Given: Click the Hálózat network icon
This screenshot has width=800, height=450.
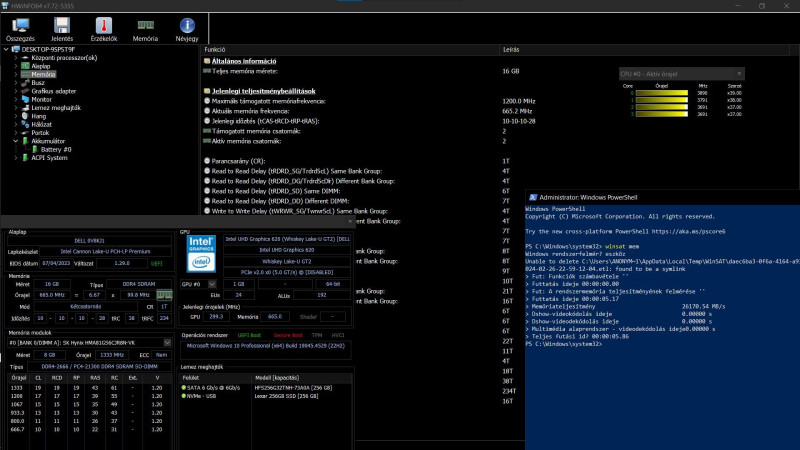Looking at the screenshot, I should point(25,124).
